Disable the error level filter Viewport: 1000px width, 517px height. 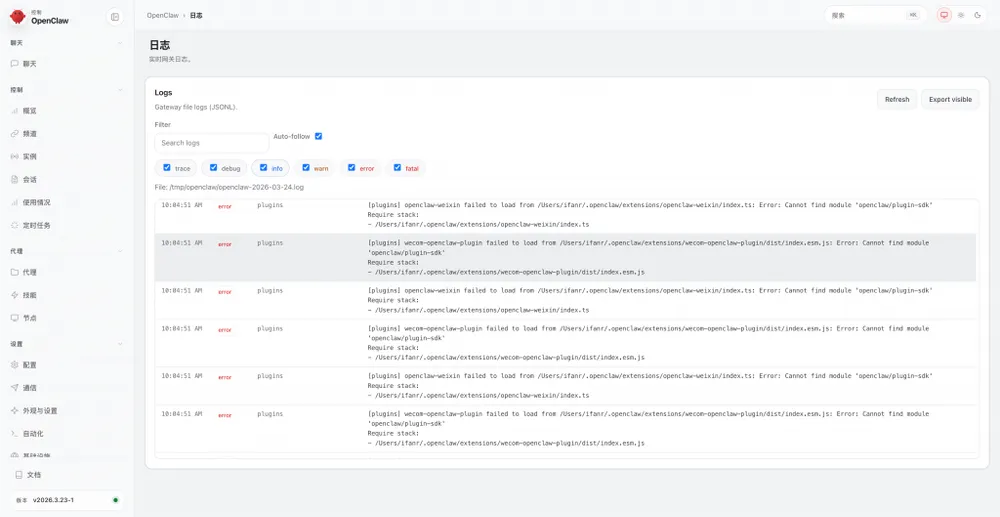pyautogui.click(x=351, y=168)
